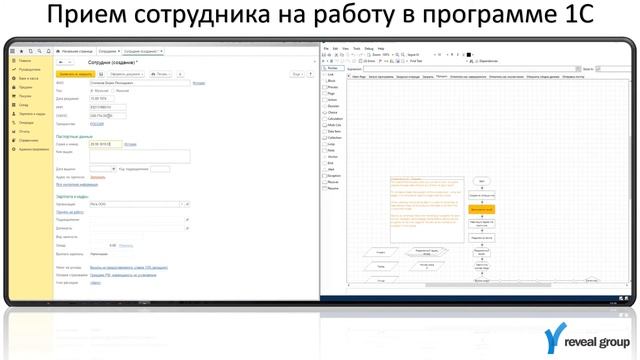Click the floppy disk save icon in 1C form
This screenshot has width=640, height=360.
point(101,74)
